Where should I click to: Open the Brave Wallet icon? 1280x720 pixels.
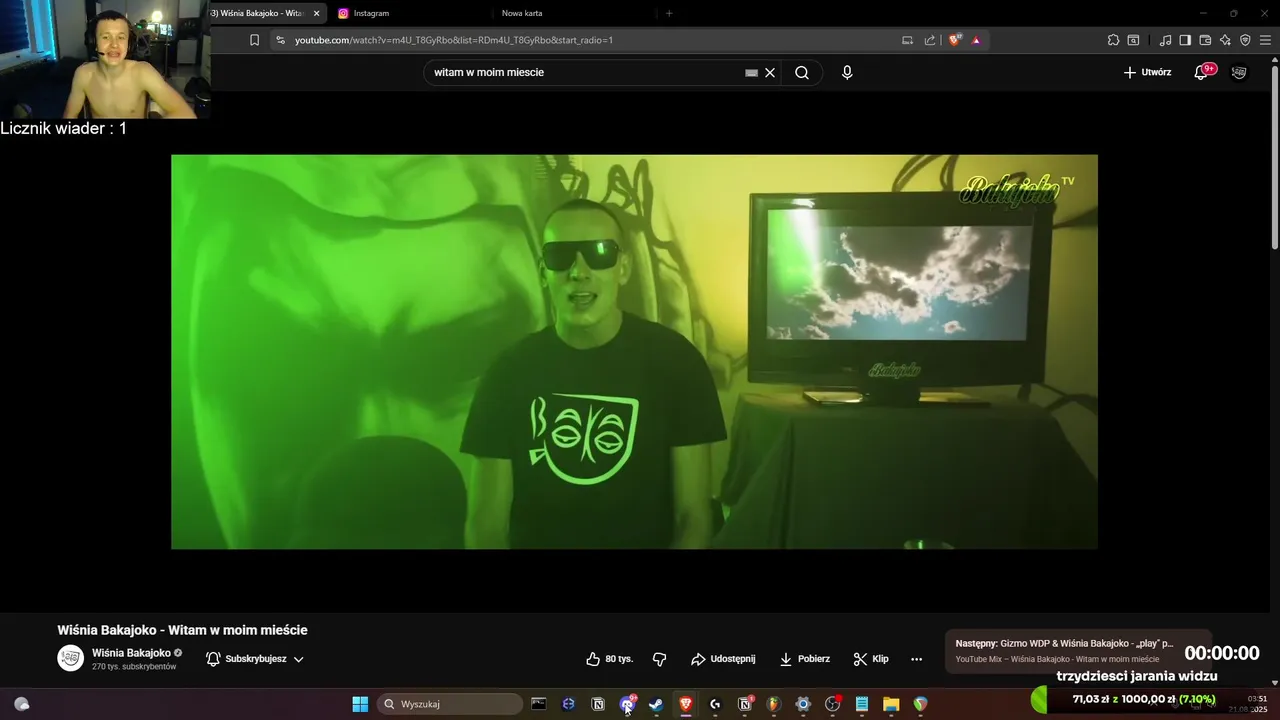pyautogui.click(x=1205, y=40)
